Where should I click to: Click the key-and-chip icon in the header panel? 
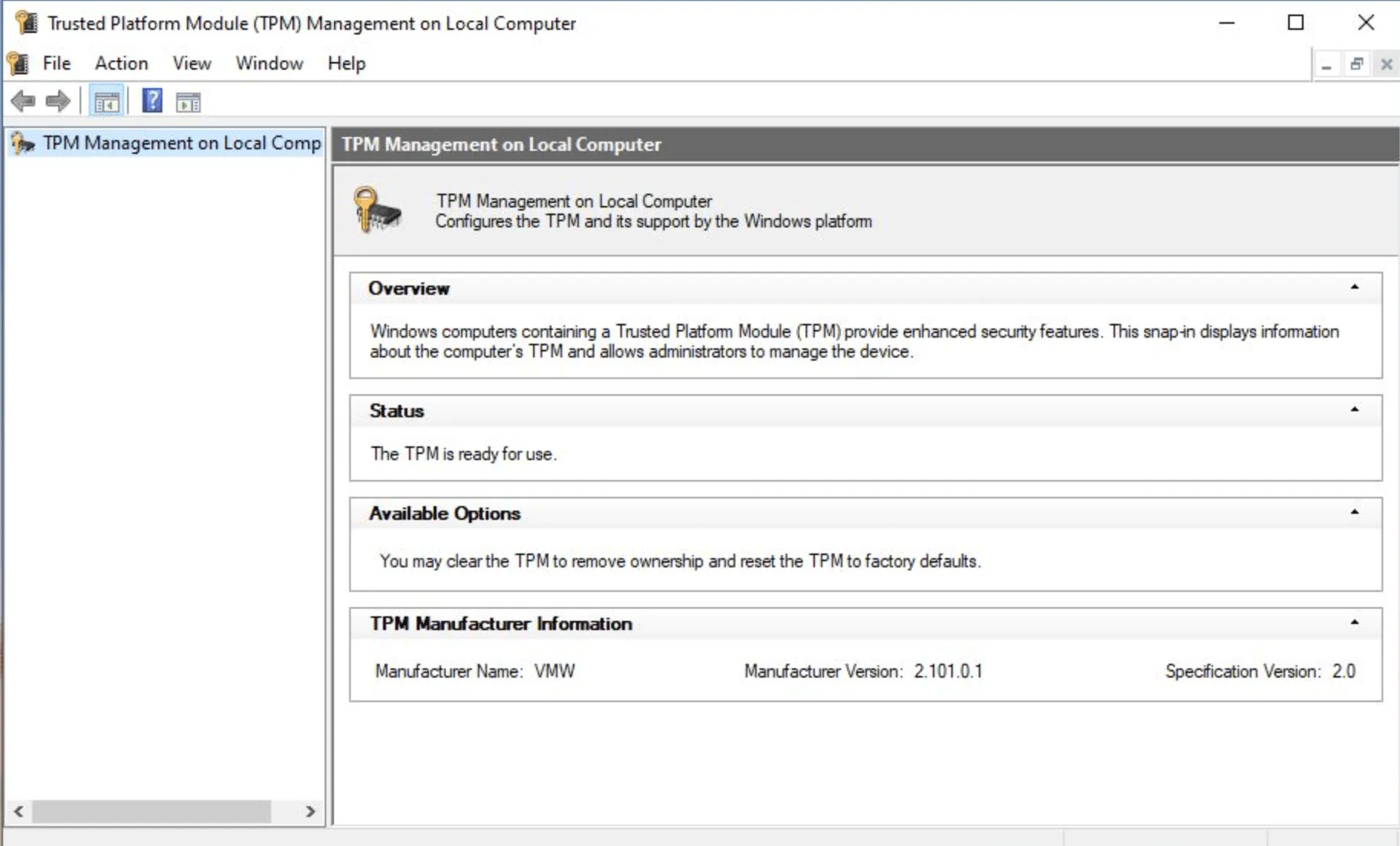[378, 210]
